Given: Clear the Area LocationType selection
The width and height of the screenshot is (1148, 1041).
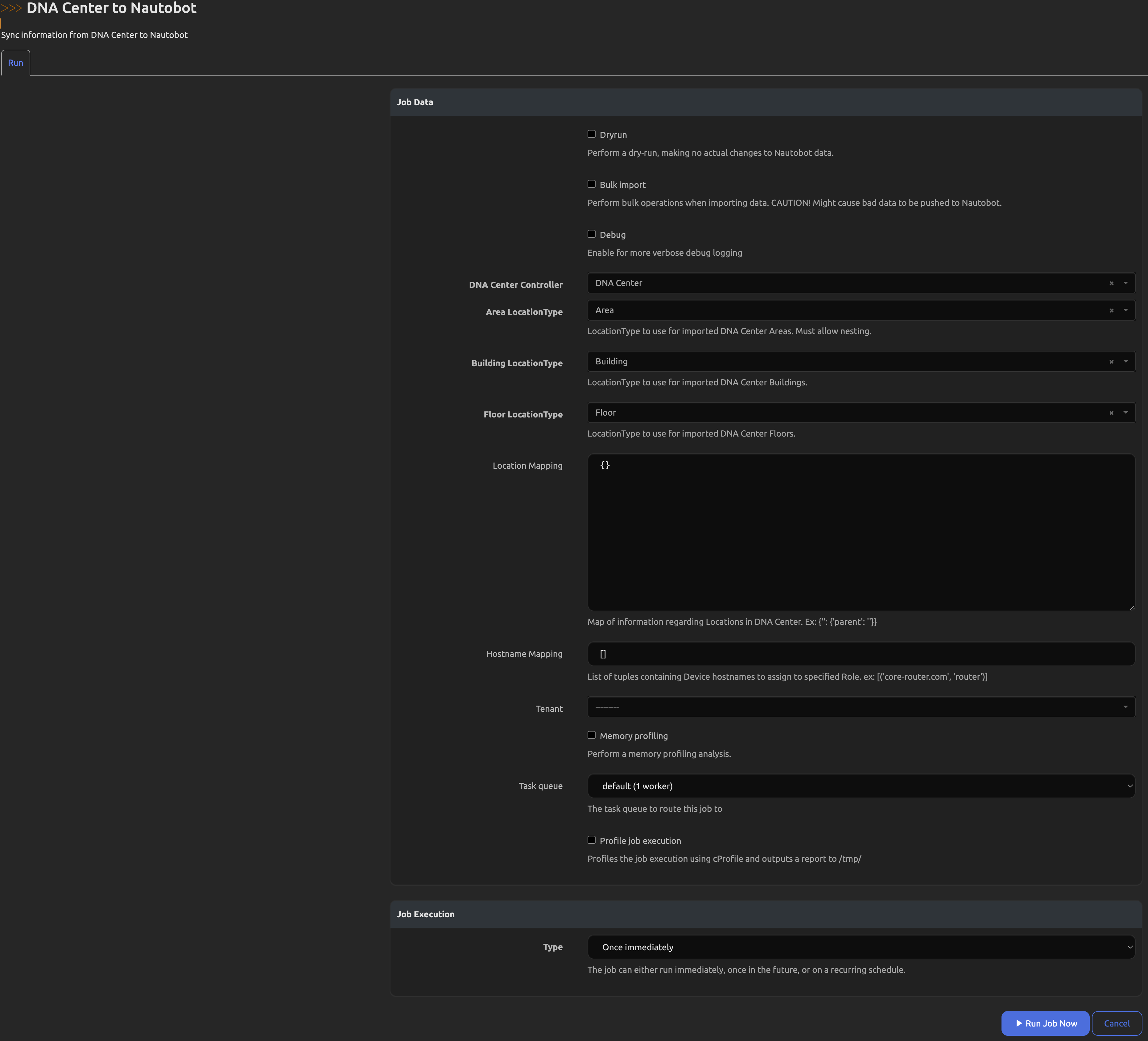Looking at the screenshot, I should point(1111,310).
